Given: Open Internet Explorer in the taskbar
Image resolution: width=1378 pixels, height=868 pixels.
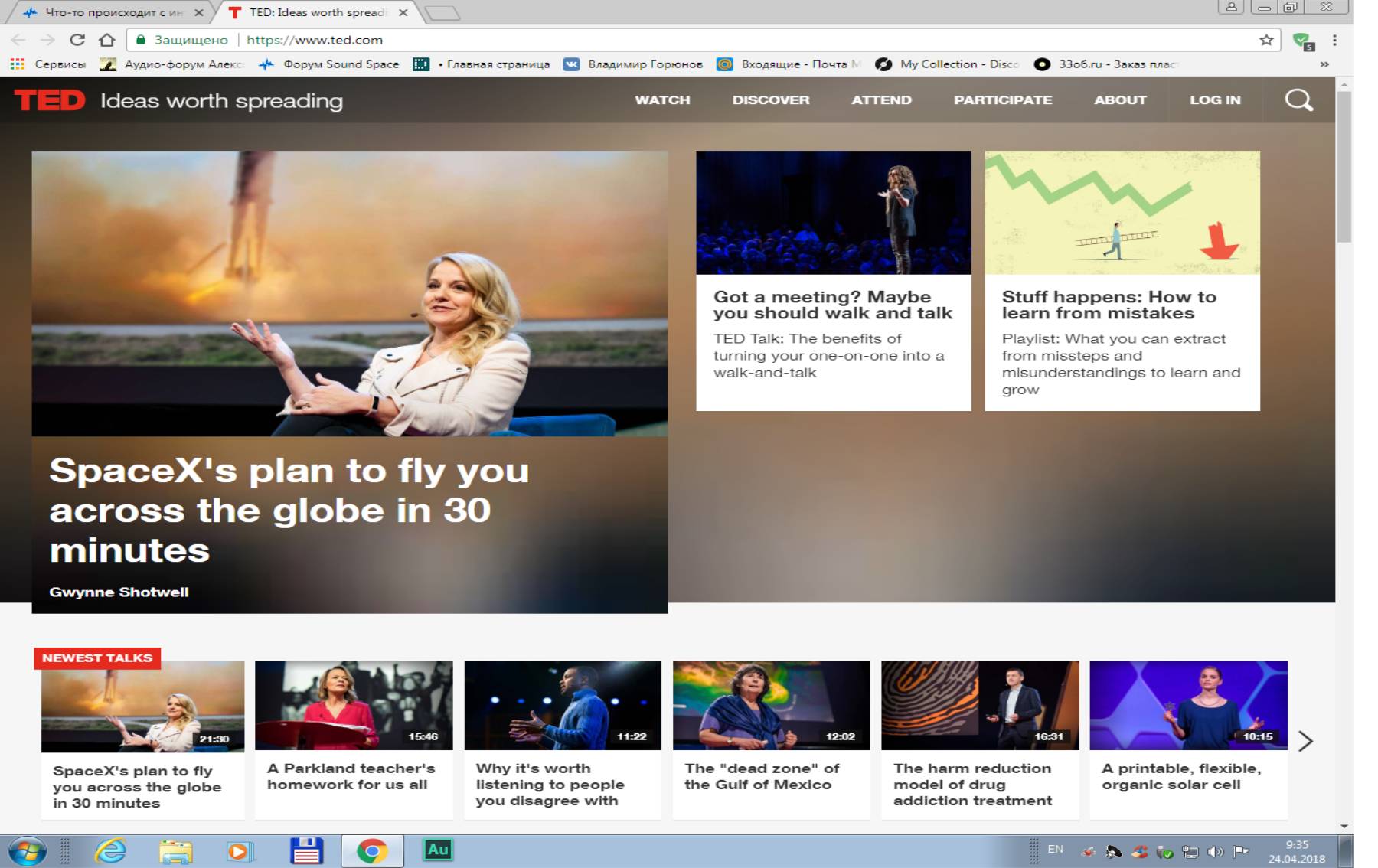Looking at the screenshot, I should point(110,850).
